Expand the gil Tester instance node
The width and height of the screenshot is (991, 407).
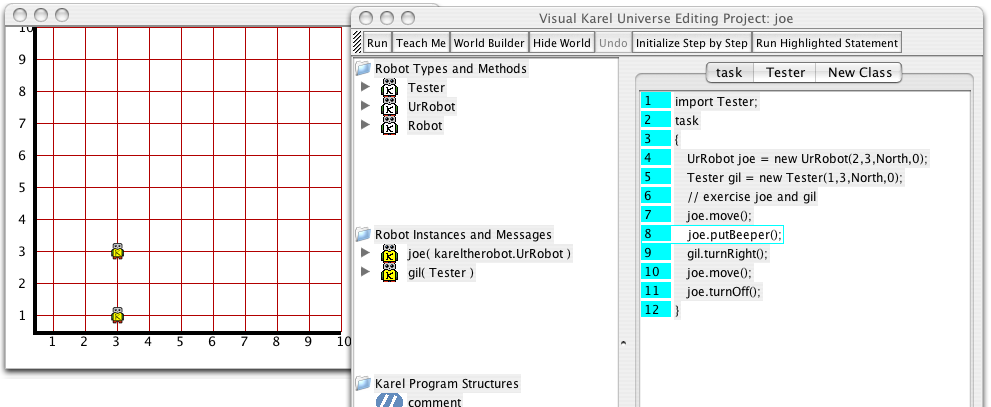(x=367, y=273)
